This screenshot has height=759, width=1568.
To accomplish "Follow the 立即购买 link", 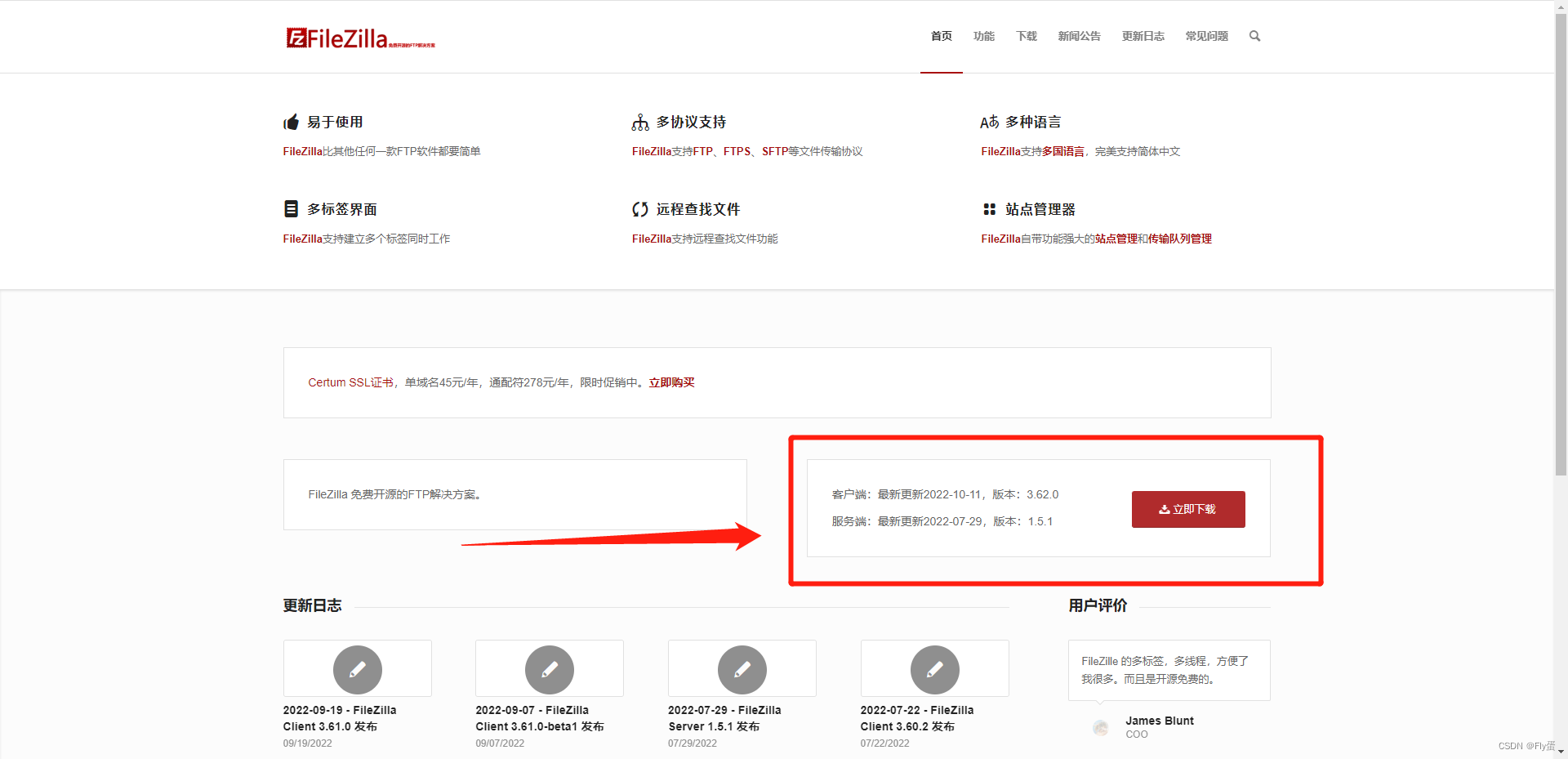I will [x=671, y=382].
